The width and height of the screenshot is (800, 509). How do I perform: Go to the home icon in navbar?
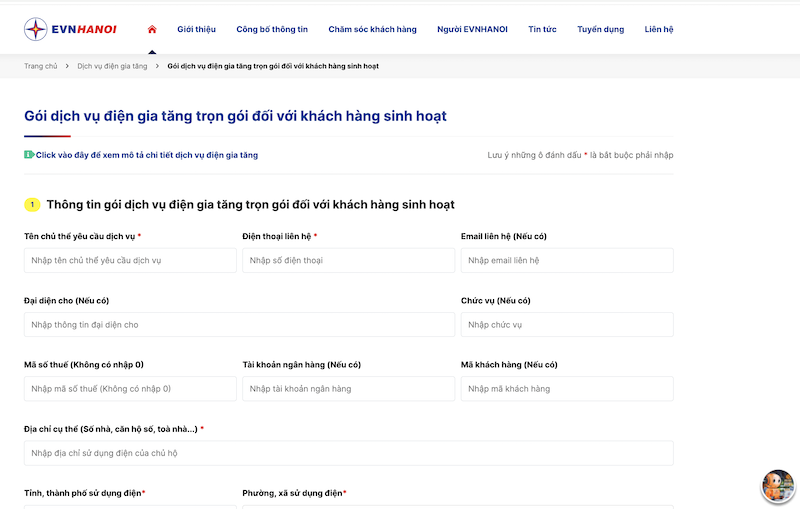pos(152,29)
